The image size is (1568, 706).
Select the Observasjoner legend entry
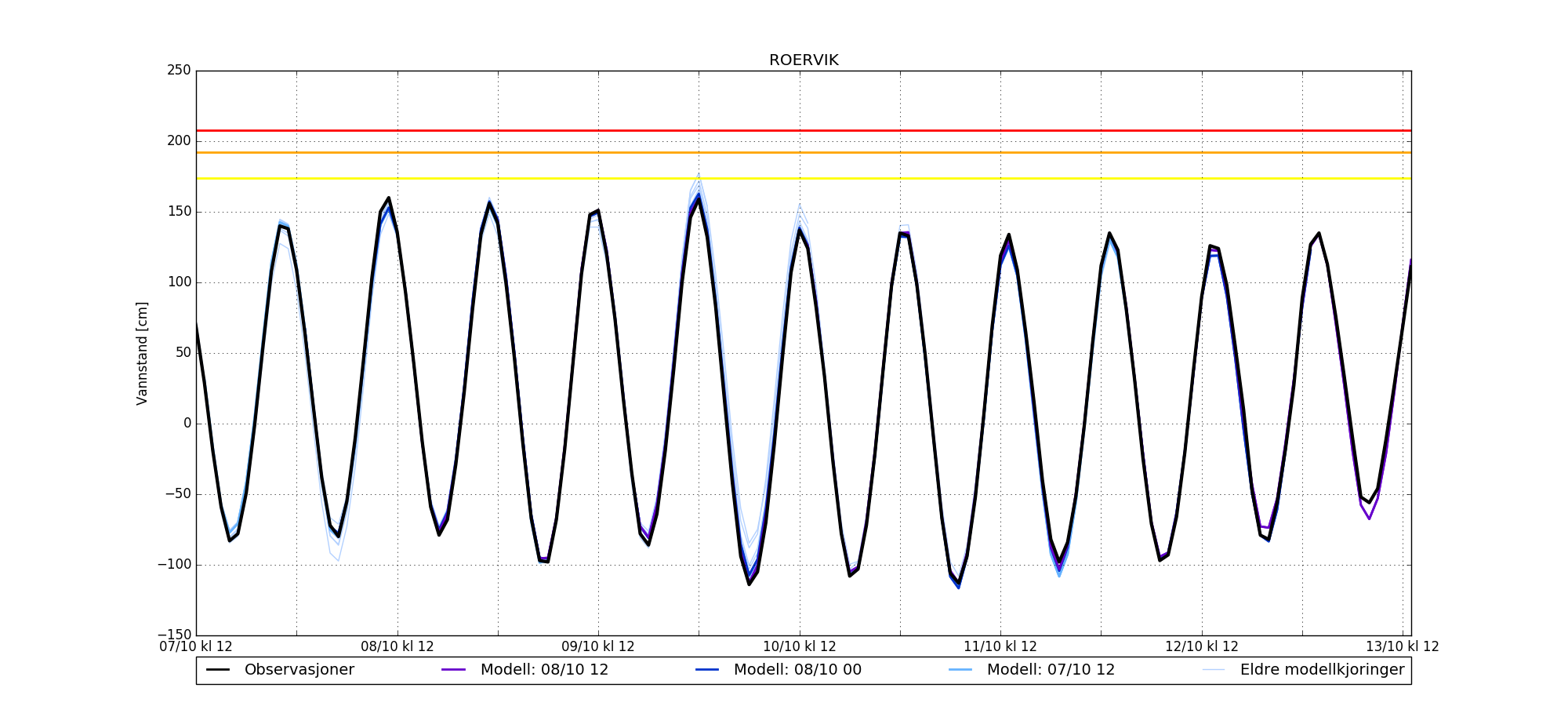coord(299,670)
